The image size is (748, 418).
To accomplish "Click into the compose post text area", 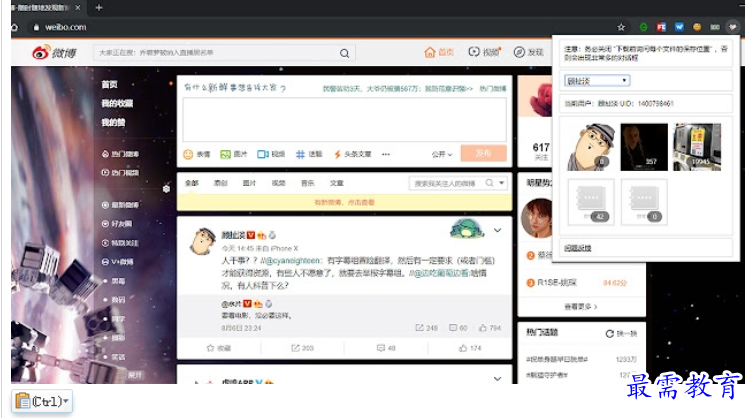I will (x=344, y=120).
